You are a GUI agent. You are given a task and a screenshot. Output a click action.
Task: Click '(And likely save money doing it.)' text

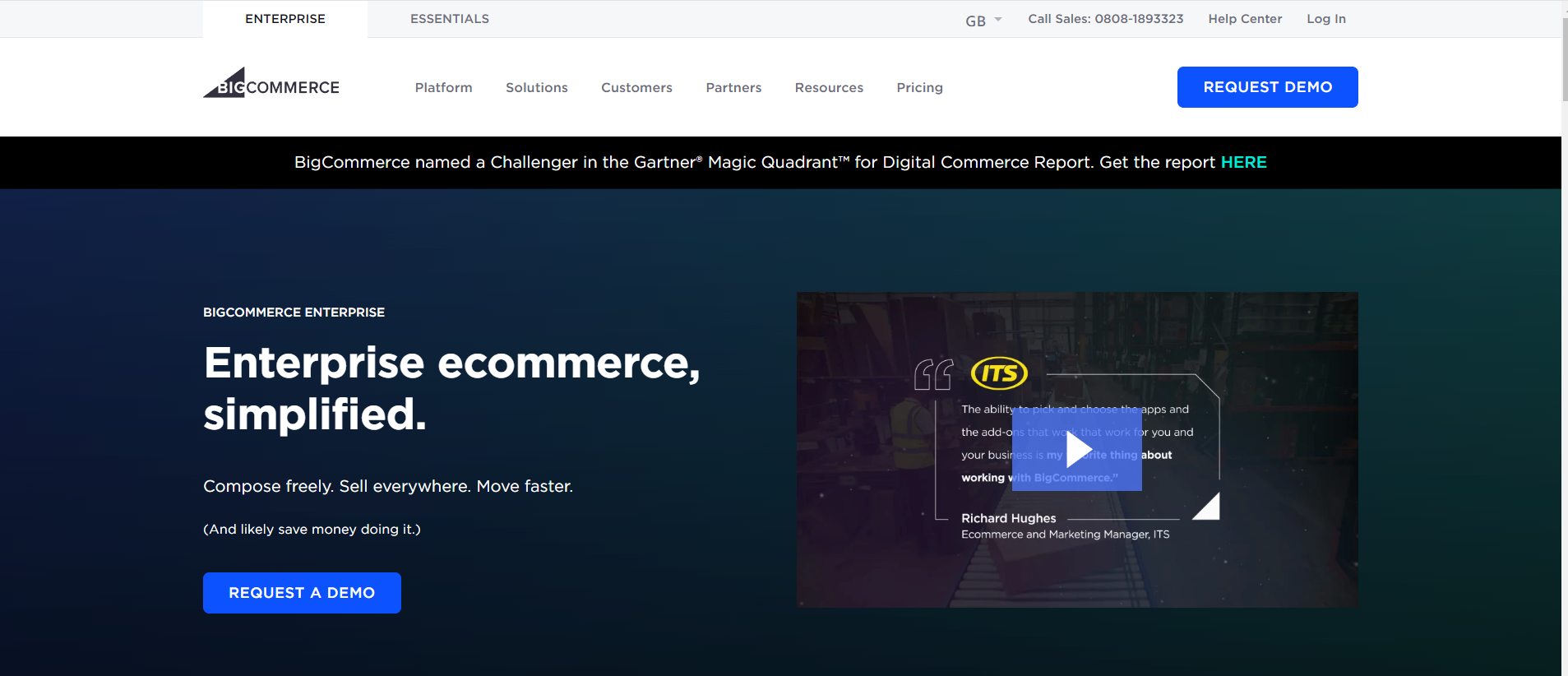[312, 530]
